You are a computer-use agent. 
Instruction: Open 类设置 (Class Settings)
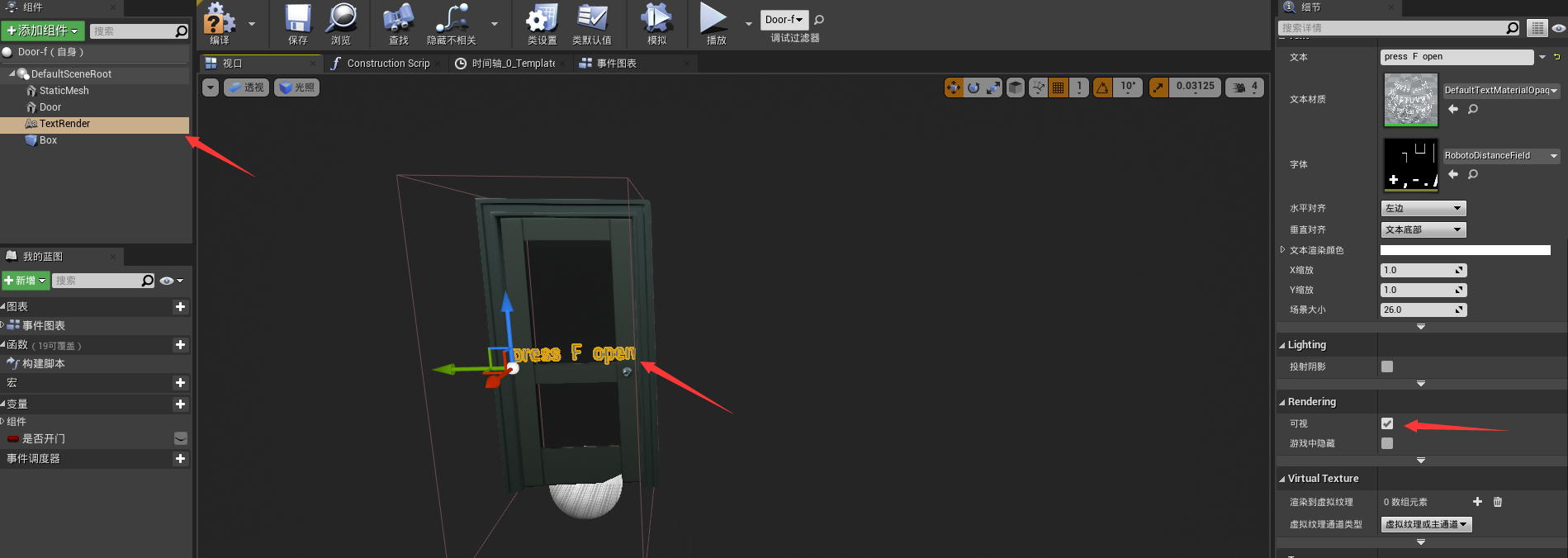pyautogui.click(x=542, y=24)
